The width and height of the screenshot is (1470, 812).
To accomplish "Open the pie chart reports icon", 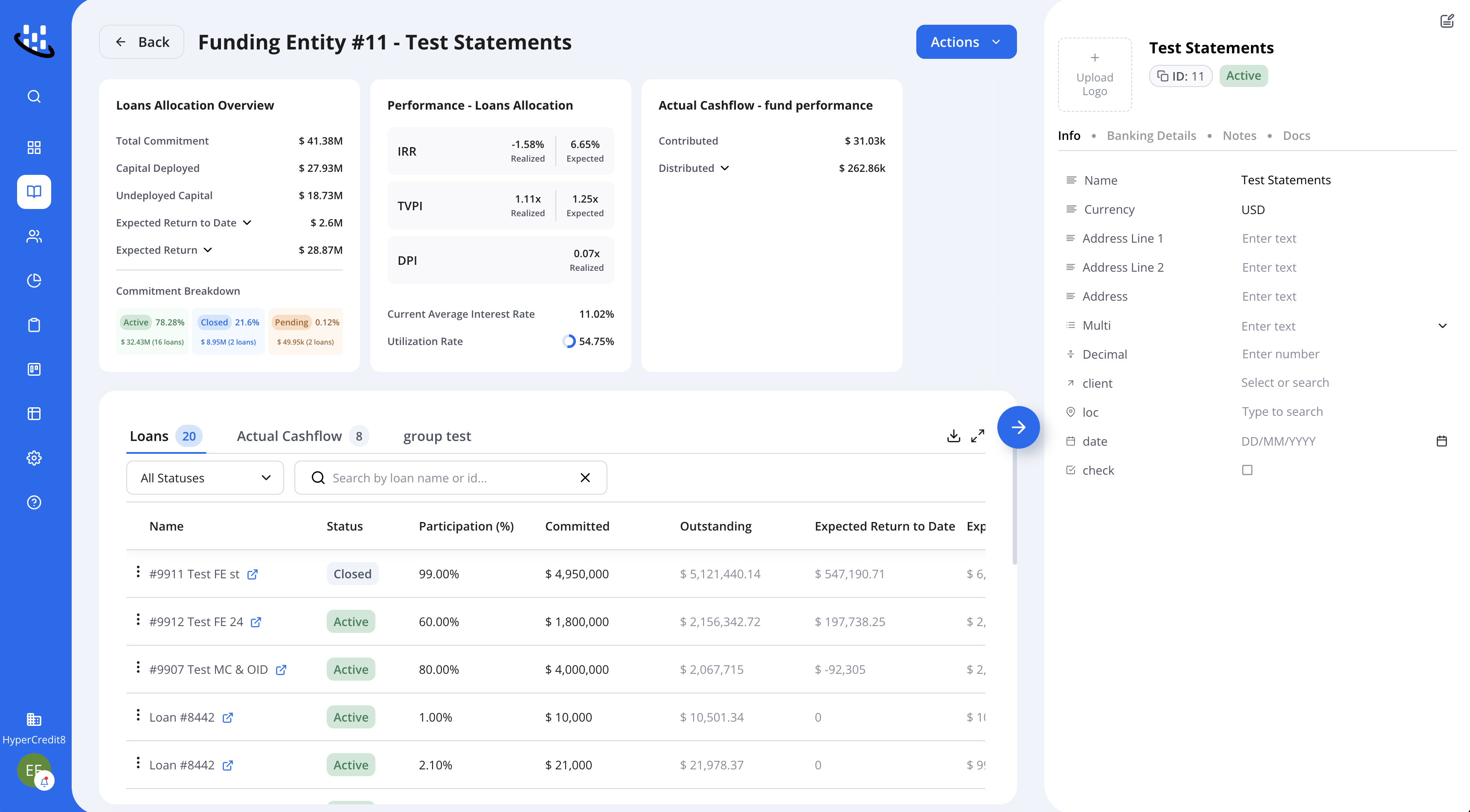I will coord(34,280).
